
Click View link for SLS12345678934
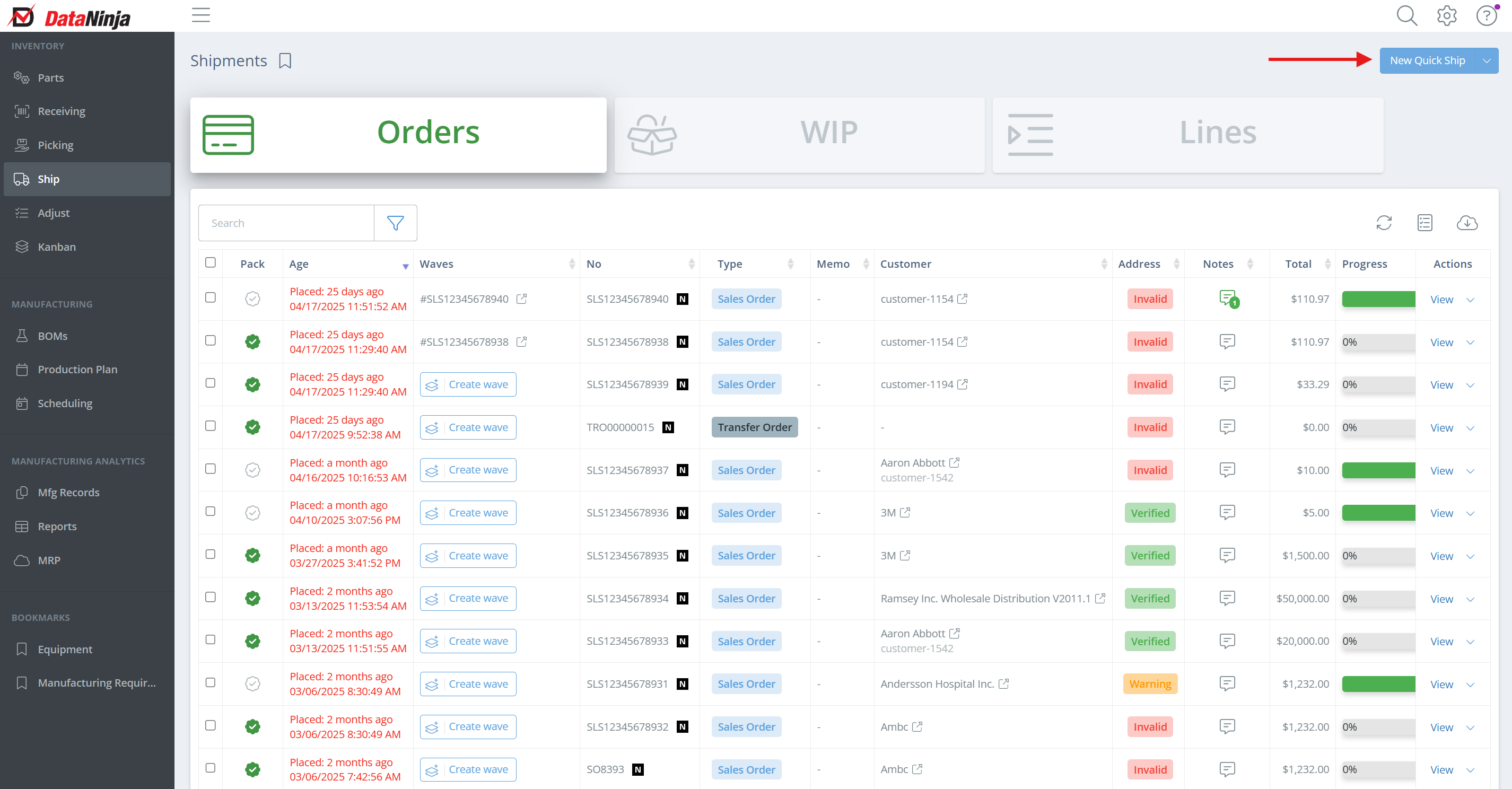pos(1441,599)
